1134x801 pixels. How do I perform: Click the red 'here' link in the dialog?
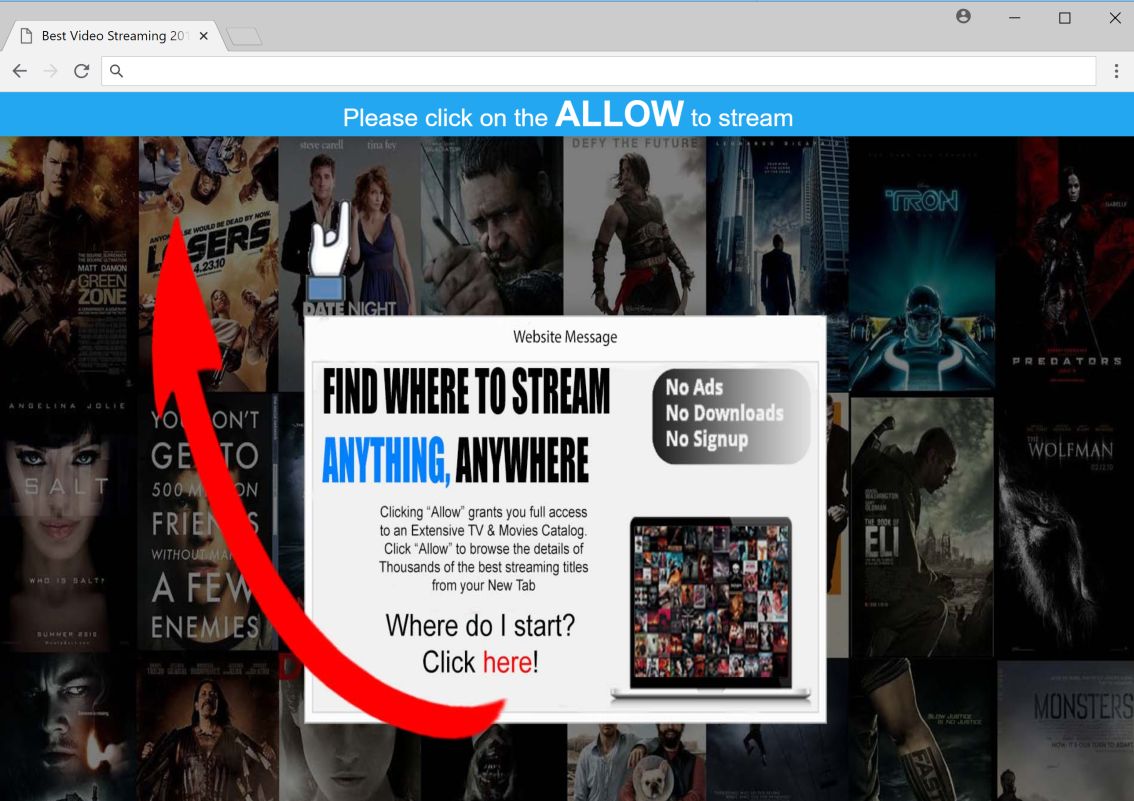506,662
